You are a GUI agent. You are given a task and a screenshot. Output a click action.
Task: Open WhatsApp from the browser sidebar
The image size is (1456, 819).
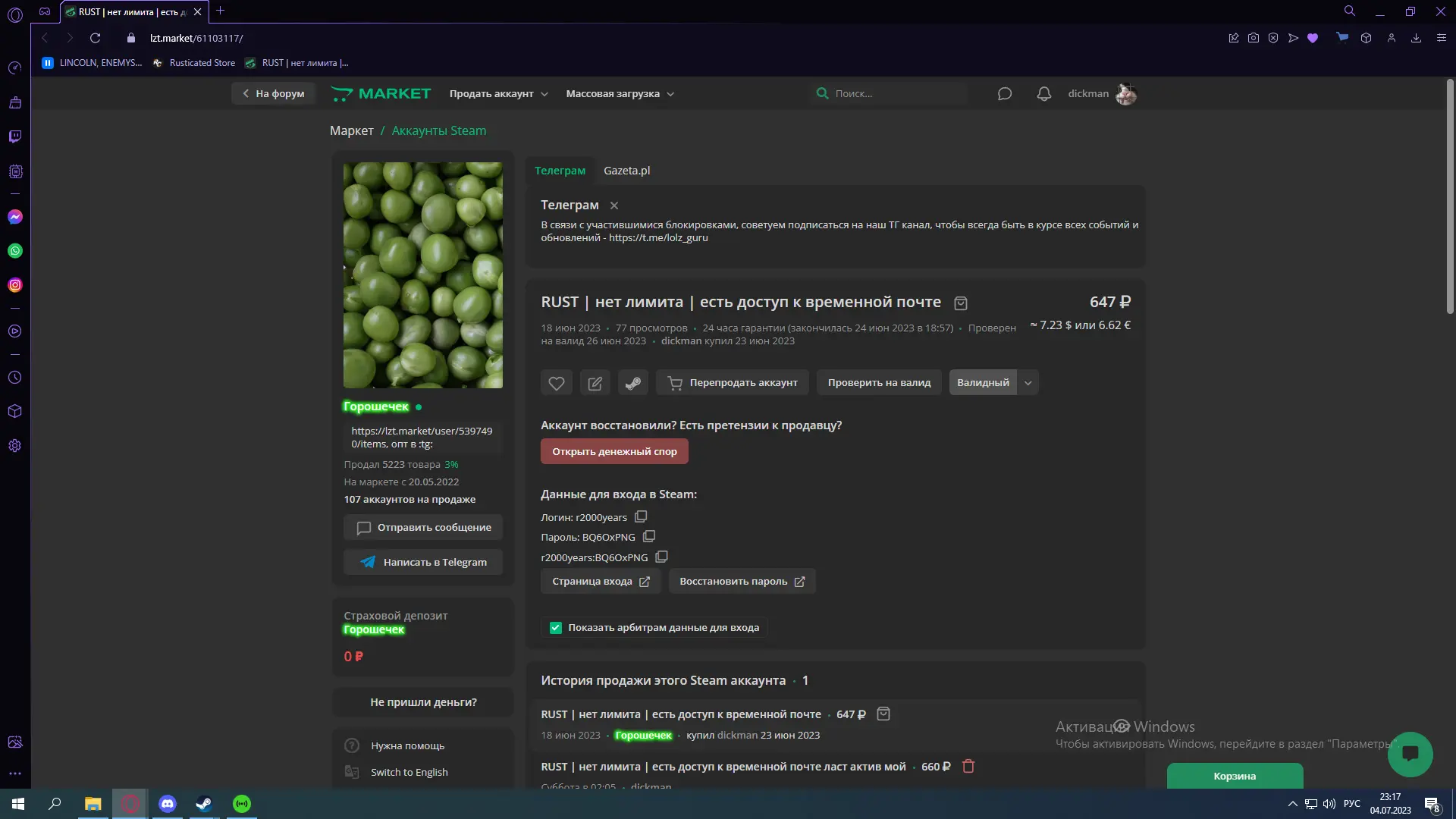click(x=15, y=251)
